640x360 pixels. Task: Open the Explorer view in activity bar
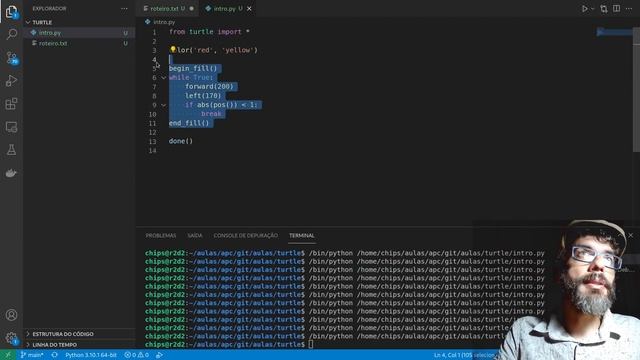click(x=11, y=12)
